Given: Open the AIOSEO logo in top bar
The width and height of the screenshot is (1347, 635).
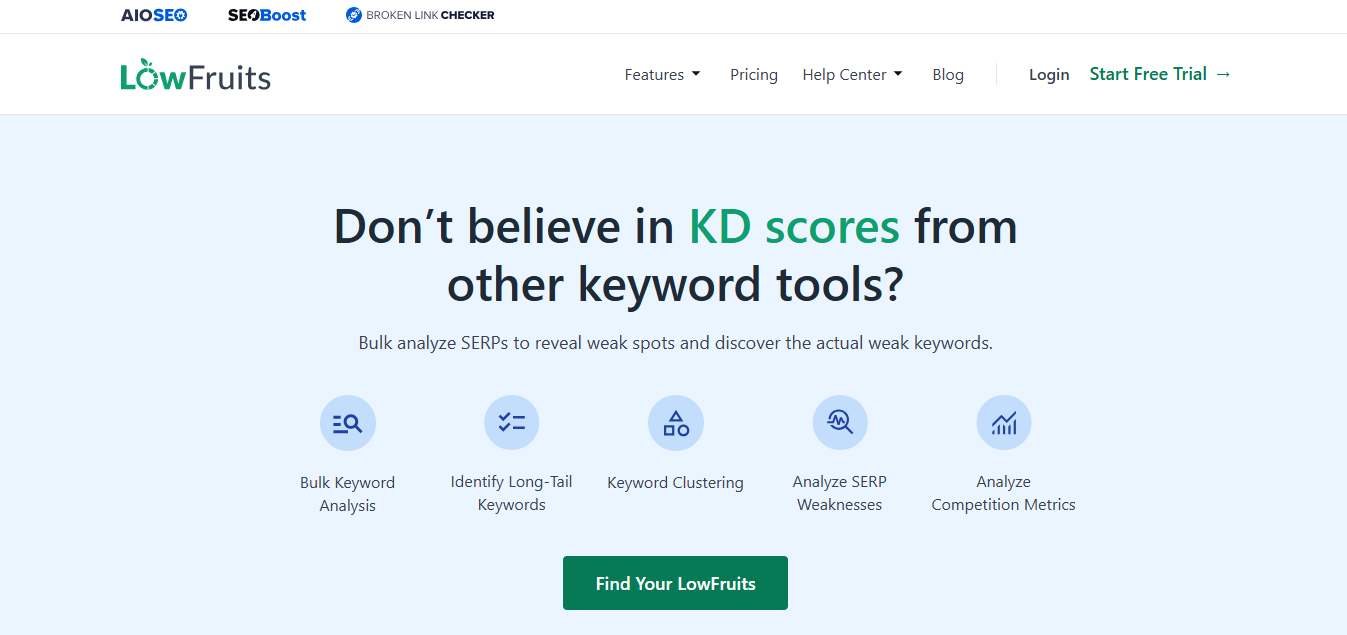Looking at the screenshot, I should click(154, 15).
